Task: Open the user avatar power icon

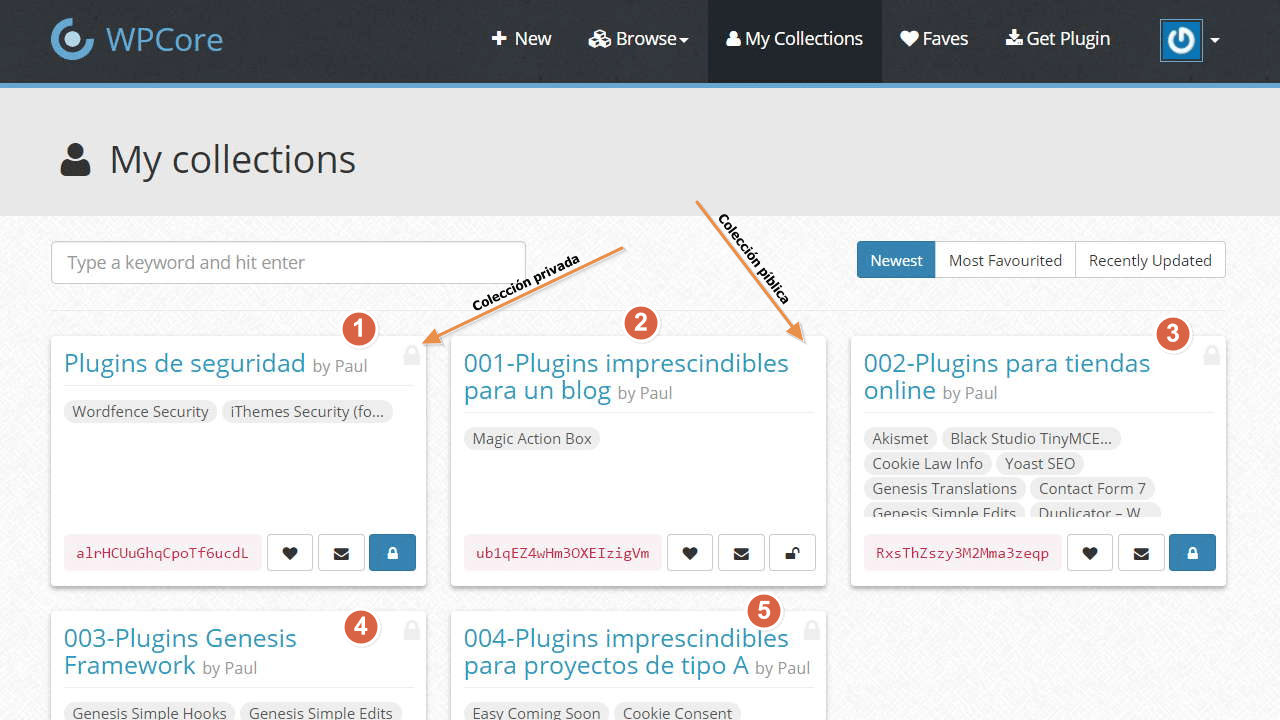Action: tap(1181, 40)
